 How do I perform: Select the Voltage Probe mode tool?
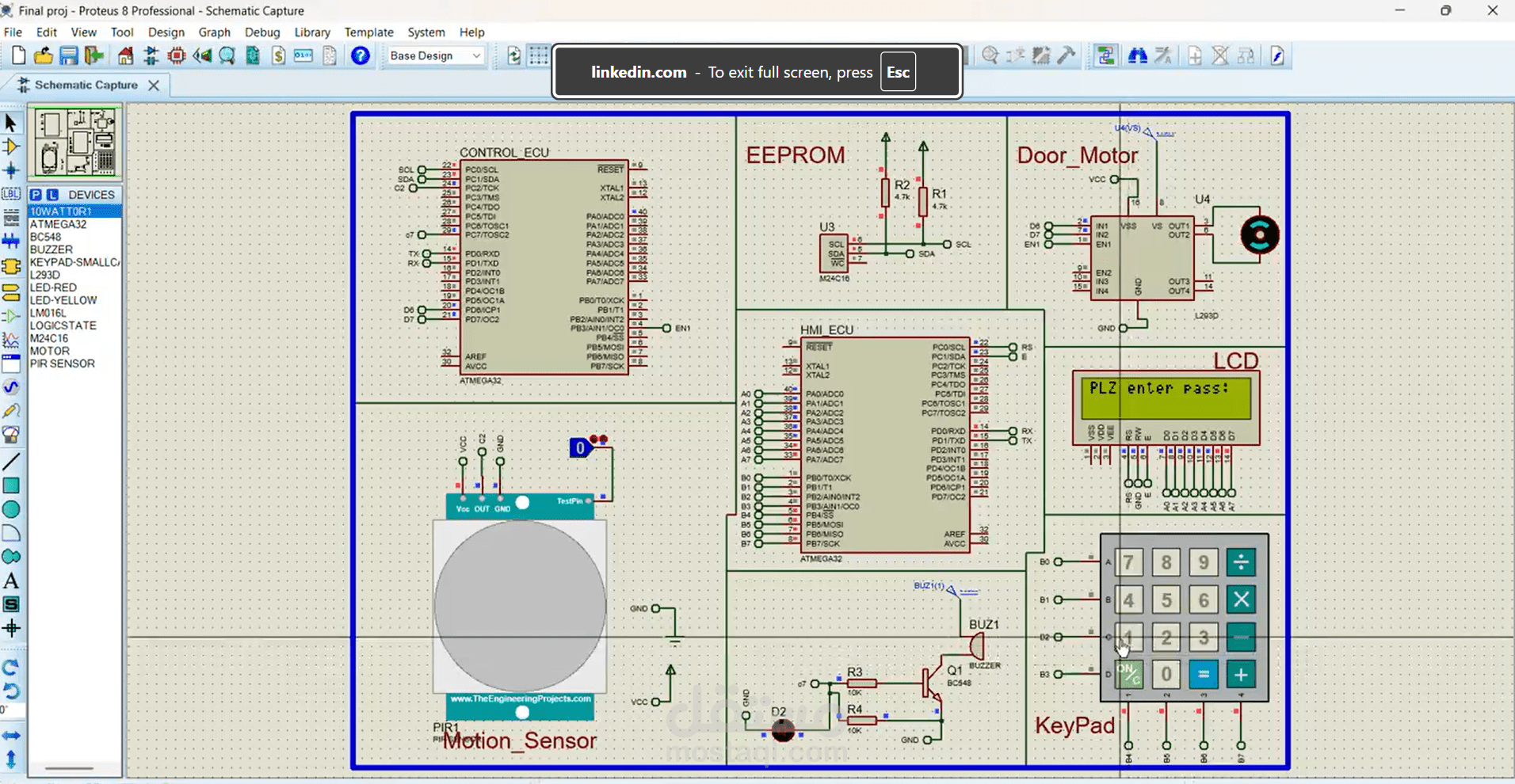point(11,410)
